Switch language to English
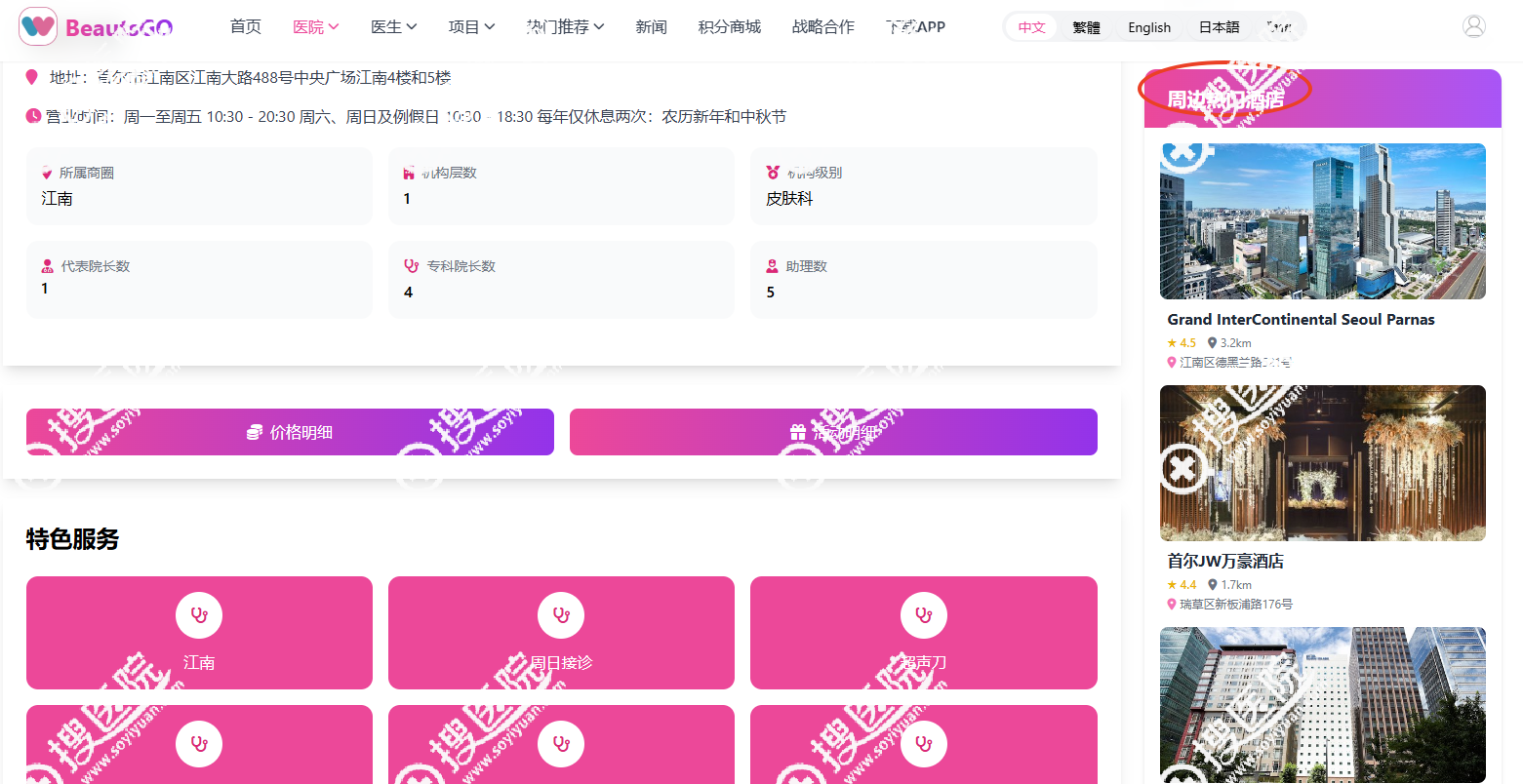The image size is (1523, 784). coord(1149,27)
